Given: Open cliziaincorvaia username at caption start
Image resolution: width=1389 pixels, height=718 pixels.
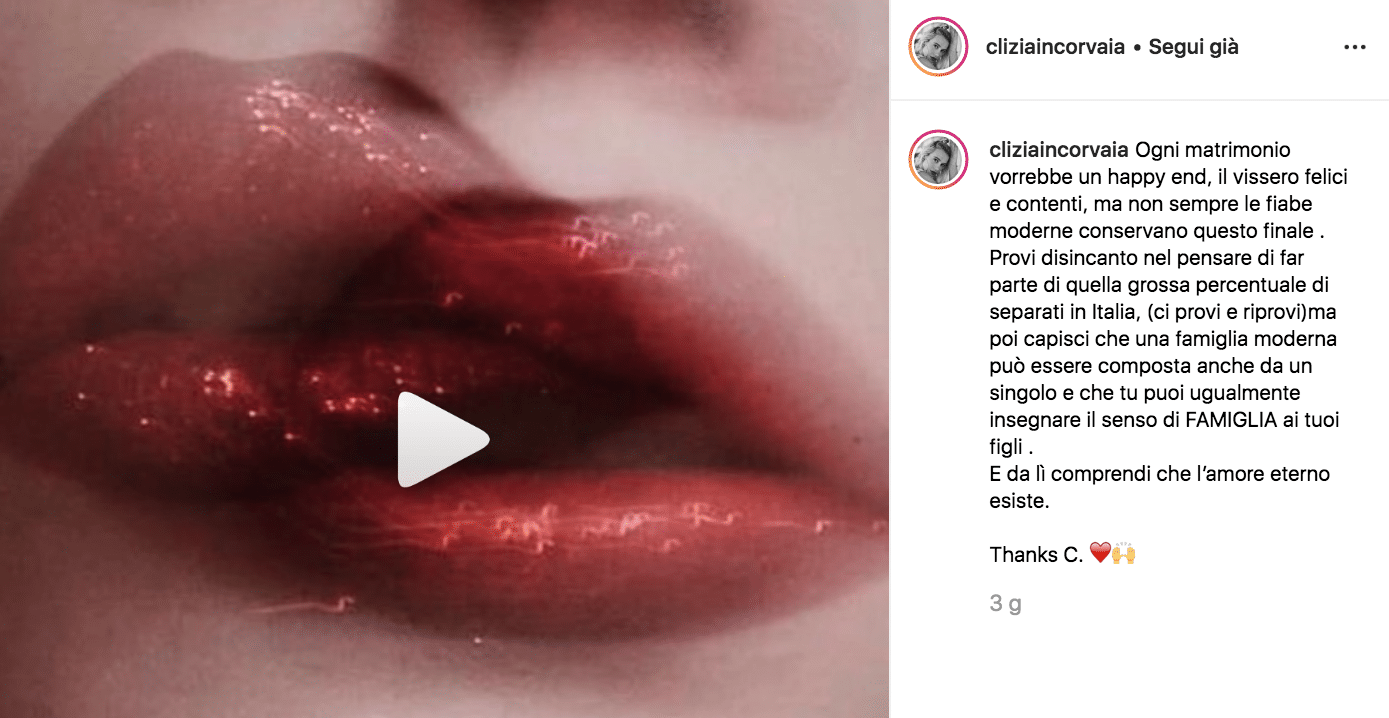Looking at the screenshot, I should pos(1058,150).
